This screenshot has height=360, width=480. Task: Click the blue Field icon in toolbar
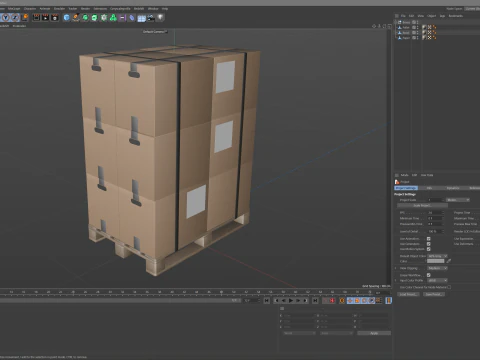point(132,17)
